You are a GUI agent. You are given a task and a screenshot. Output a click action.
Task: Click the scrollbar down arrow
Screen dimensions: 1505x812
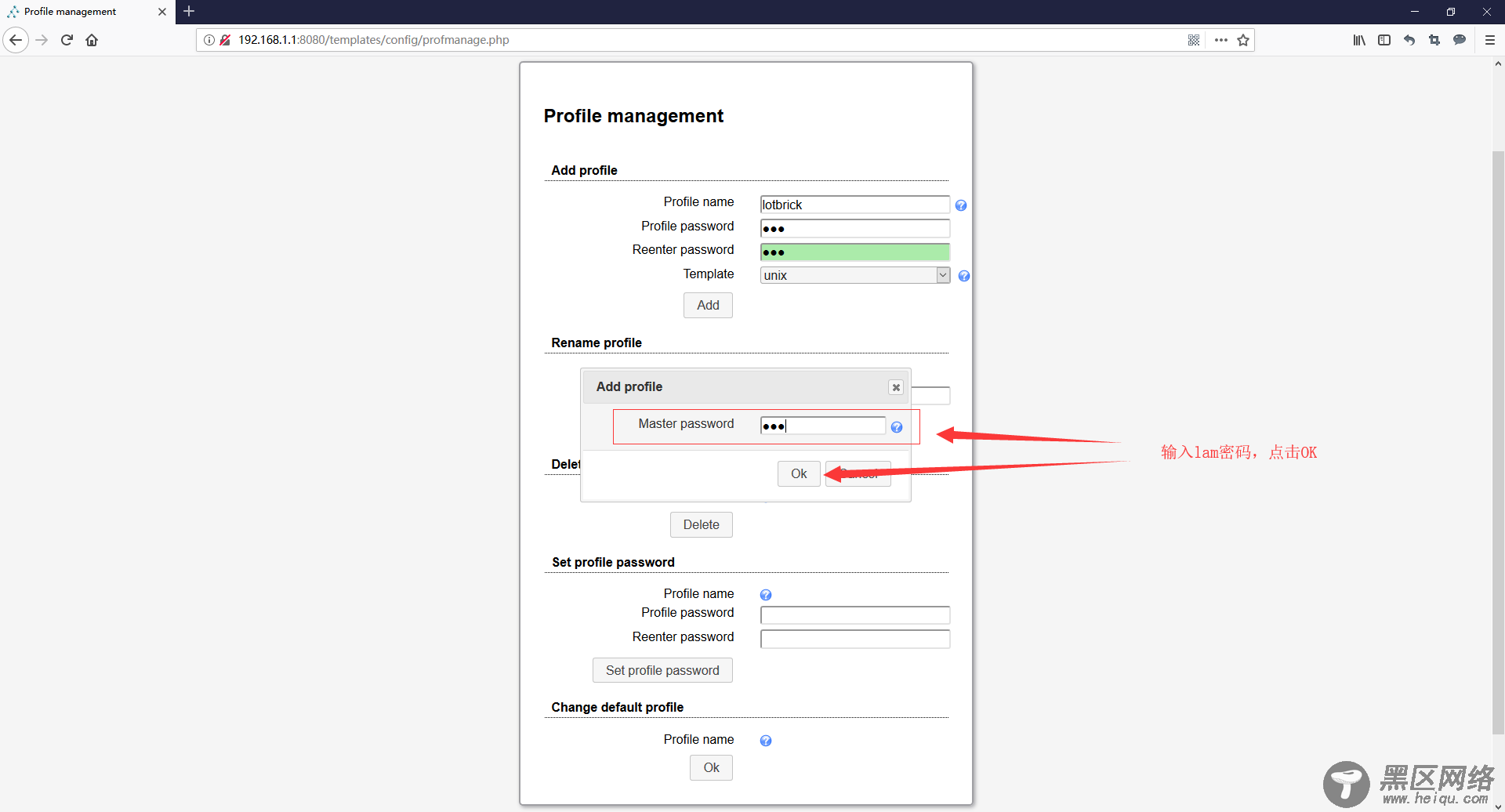coord(1498,806)
